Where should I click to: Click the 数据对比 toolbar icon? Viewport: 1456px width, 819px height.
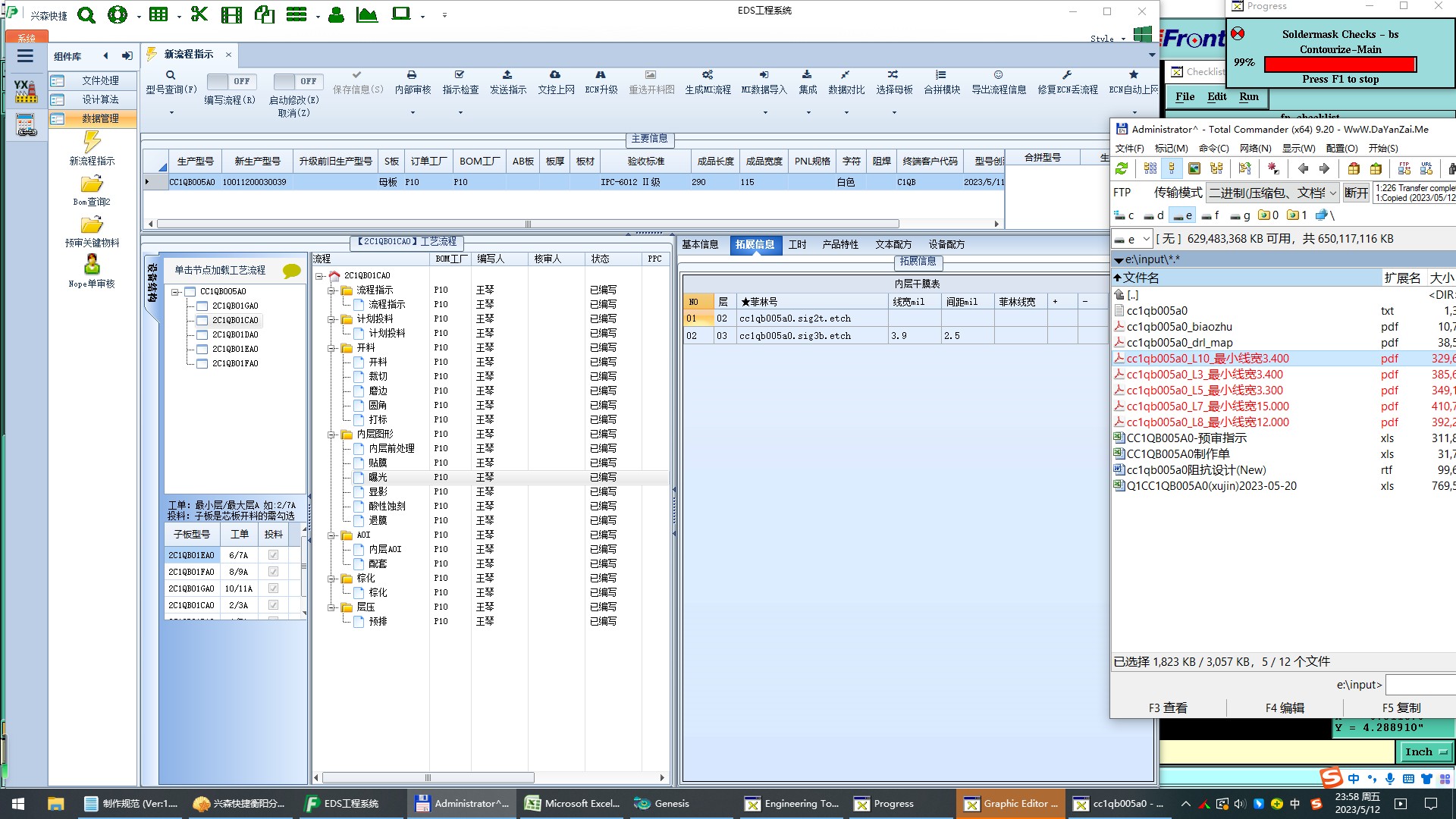click(846, 75)
